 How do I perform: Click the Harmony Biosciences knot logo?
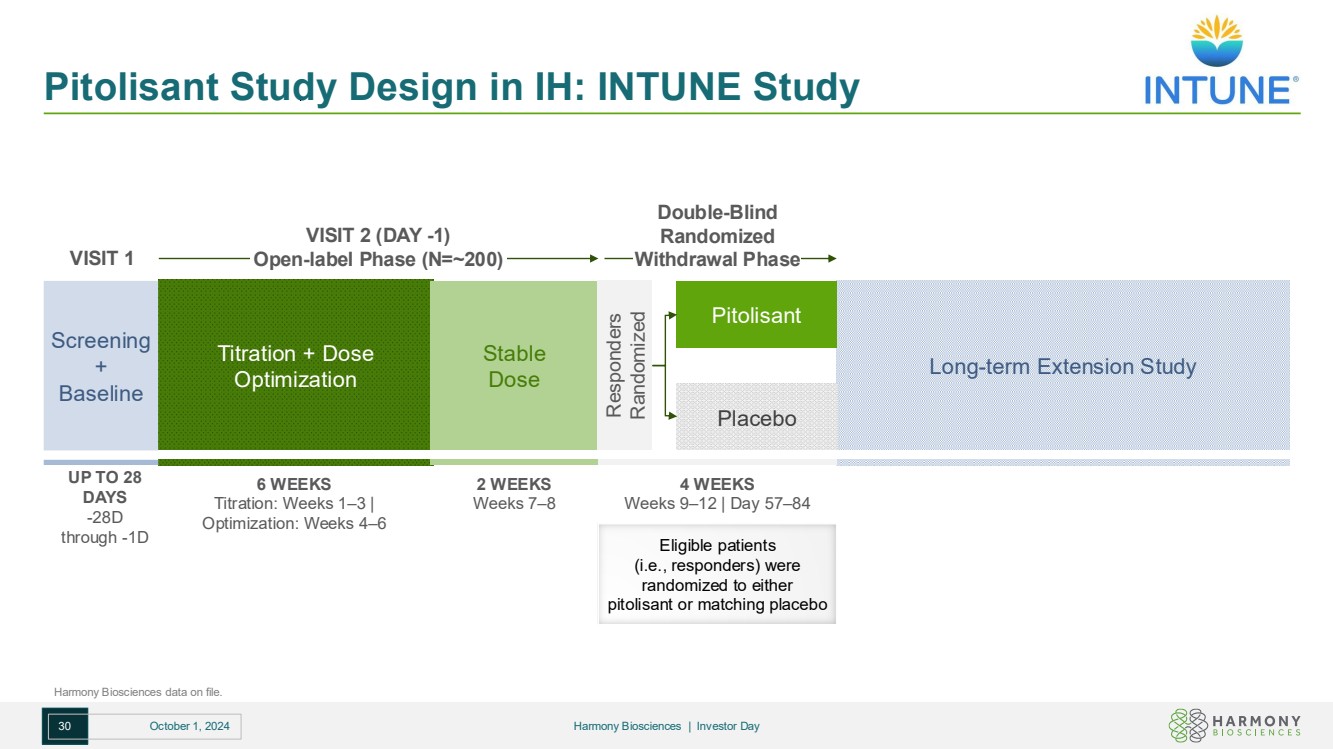(1186, 725)
